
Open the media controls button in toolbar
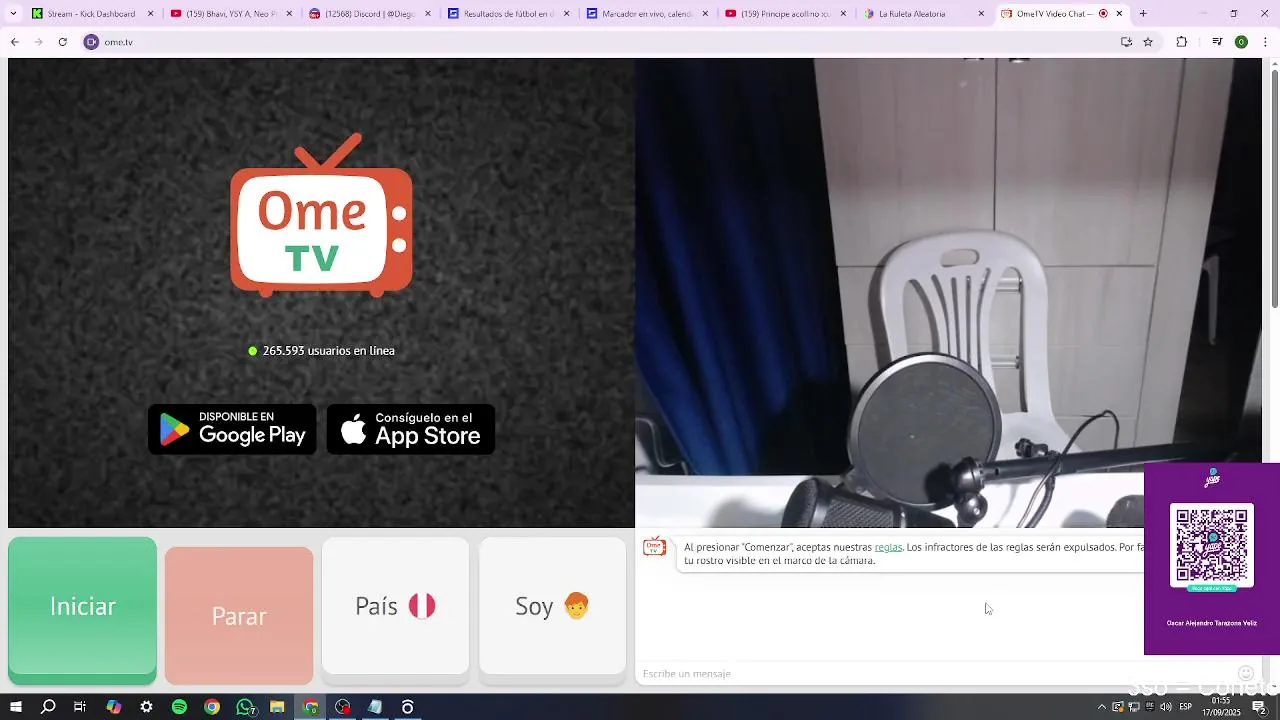pyautogui.click(x=1217, y=42)
